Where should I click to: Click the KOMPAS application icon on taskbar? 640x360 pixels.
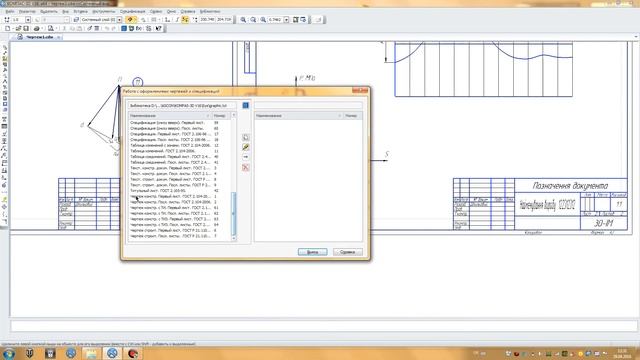pyautogui.click(x=112, y=353)
